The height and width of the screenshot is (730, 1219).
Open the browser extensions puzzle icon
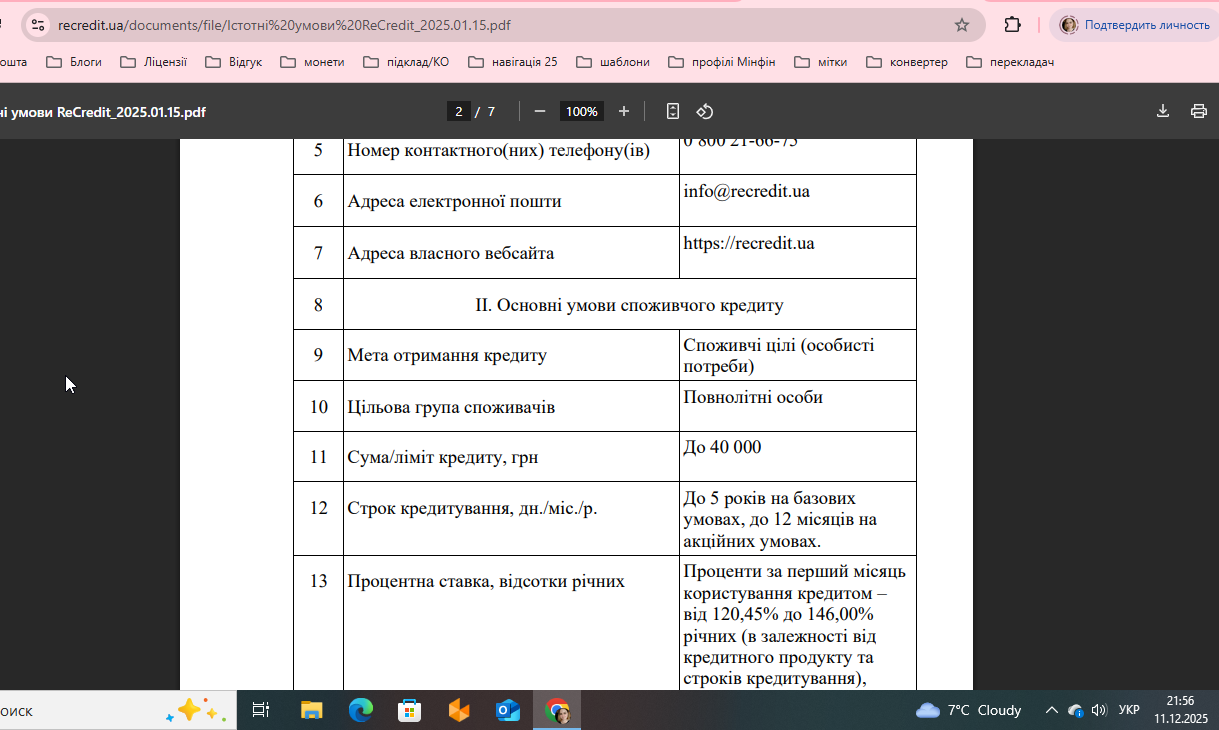coord(1012,25)
